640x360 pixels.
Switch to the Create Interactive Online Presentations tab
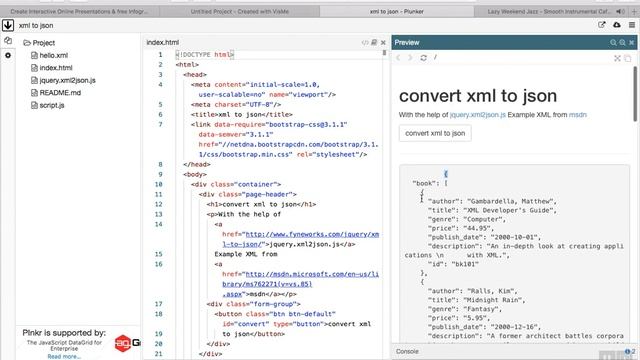coord(79,11)
